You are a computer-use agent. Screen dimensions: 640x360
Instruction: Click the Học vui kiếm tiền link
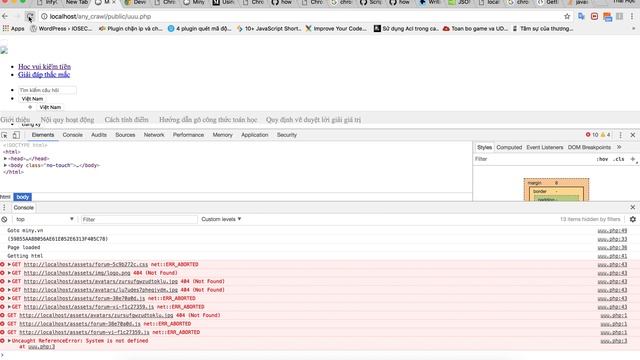pyautogui.click(x=44, y=66)
